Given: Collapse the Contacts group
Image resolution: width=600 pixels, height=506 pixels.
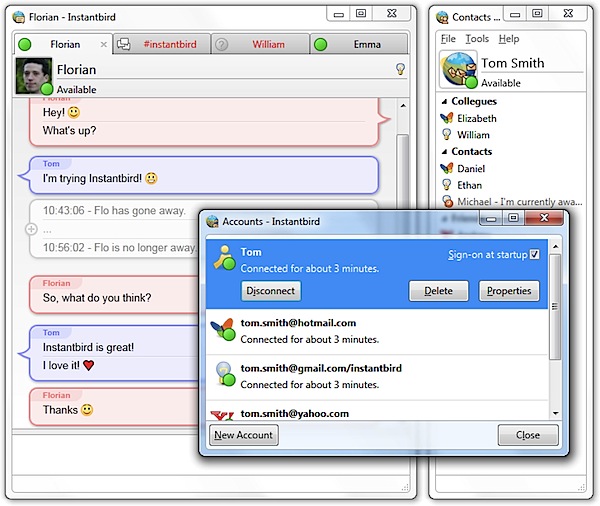Looking at the screenshot, I should pyautogui.click(x=444, y=152).
